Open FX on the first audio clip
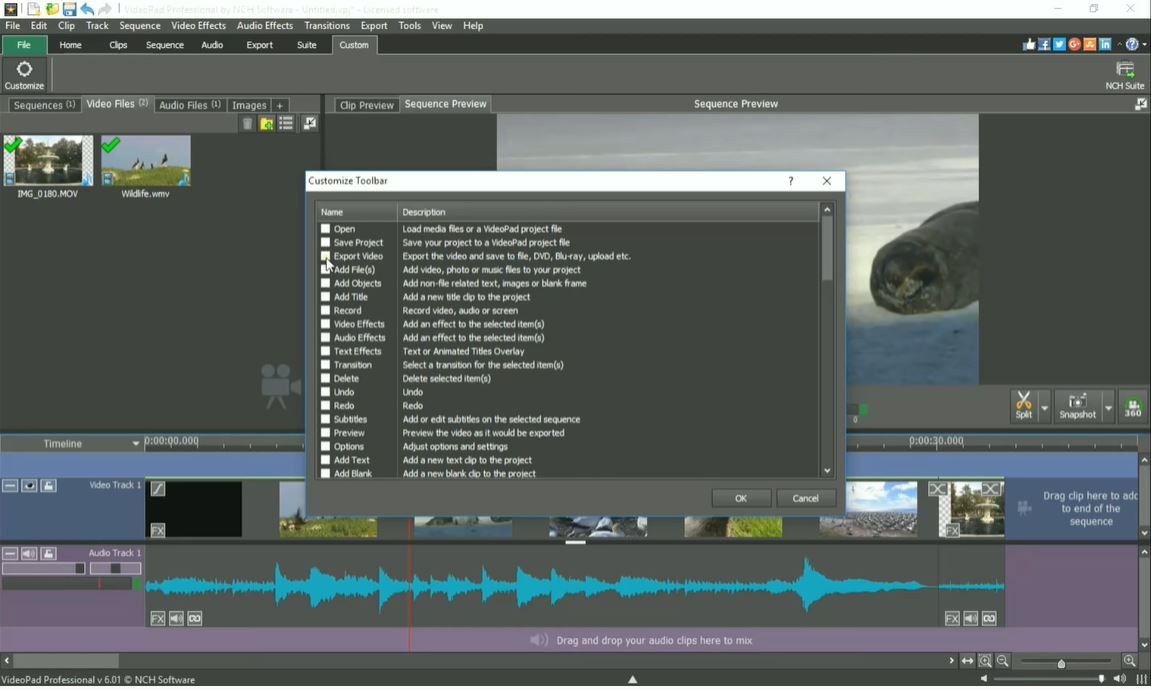The width and height of the screenshot is (1151, 690). (158, 619)
